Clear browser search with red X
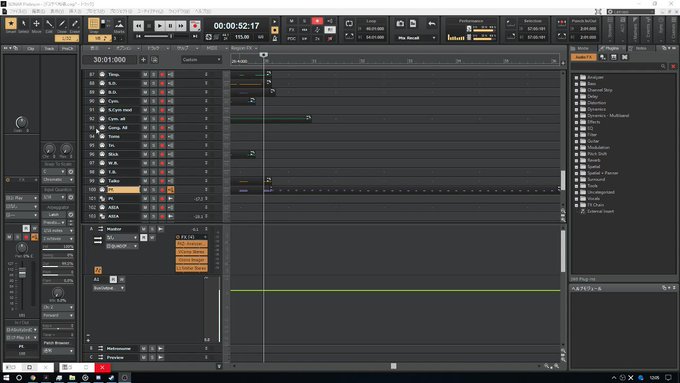This screenshot has width=680, height=383. [673, 66]
